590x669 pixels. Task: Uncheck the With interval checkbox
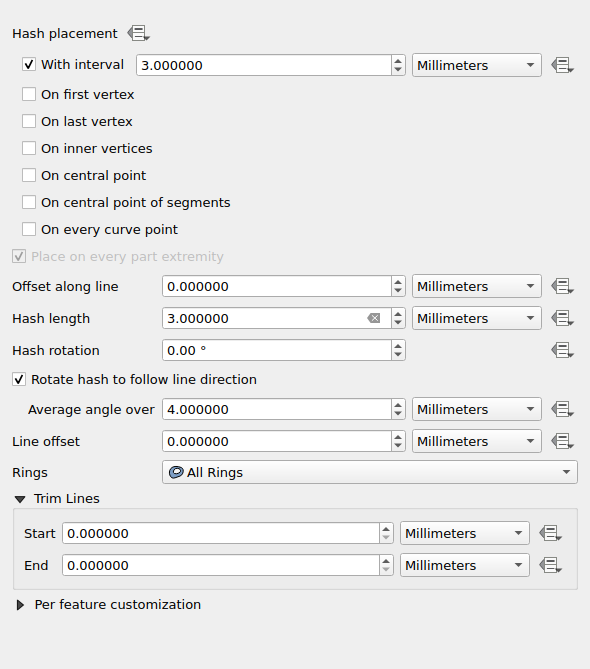(x=29, y=64)
